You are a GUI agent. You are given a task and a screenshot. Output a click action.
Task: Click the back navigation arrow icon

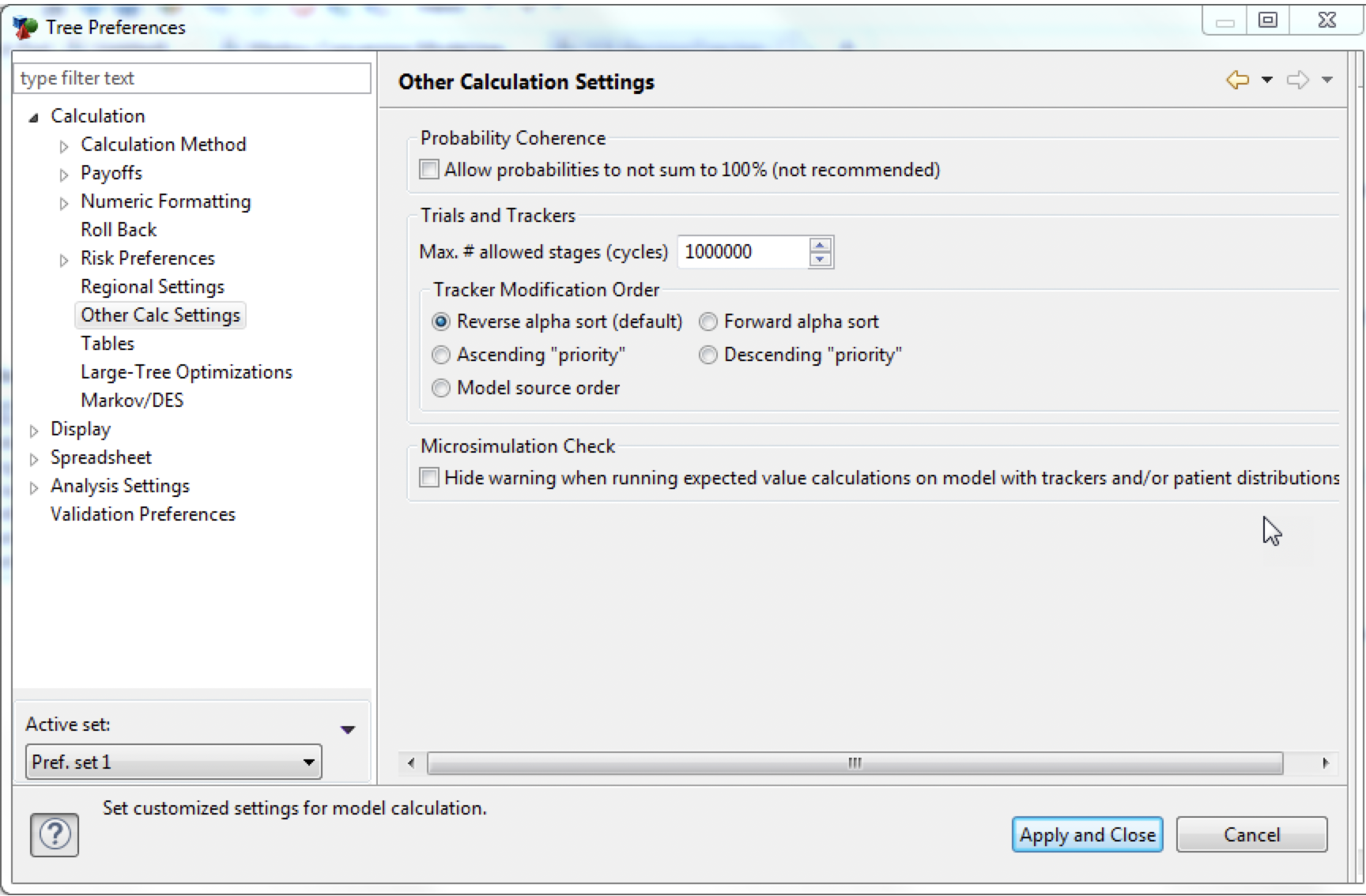pyautogui.click(x=1239, y=79)
